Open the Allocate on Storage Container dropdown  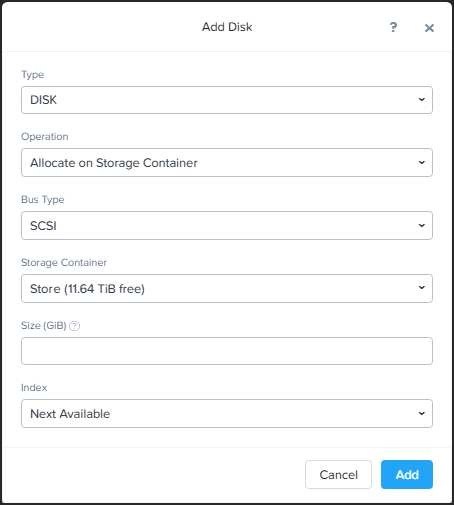pyautogui.click(x=227, y=163)
